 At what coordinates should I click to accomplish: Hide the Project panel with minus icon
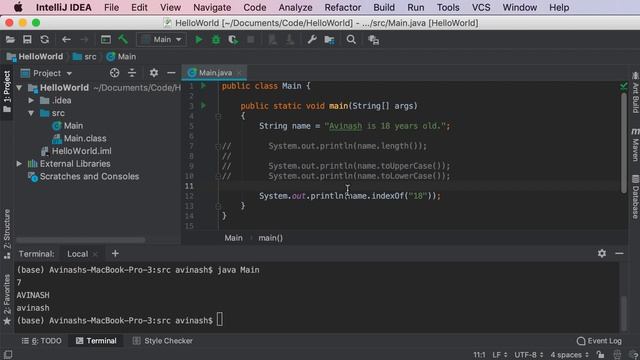tap(171, 73)
